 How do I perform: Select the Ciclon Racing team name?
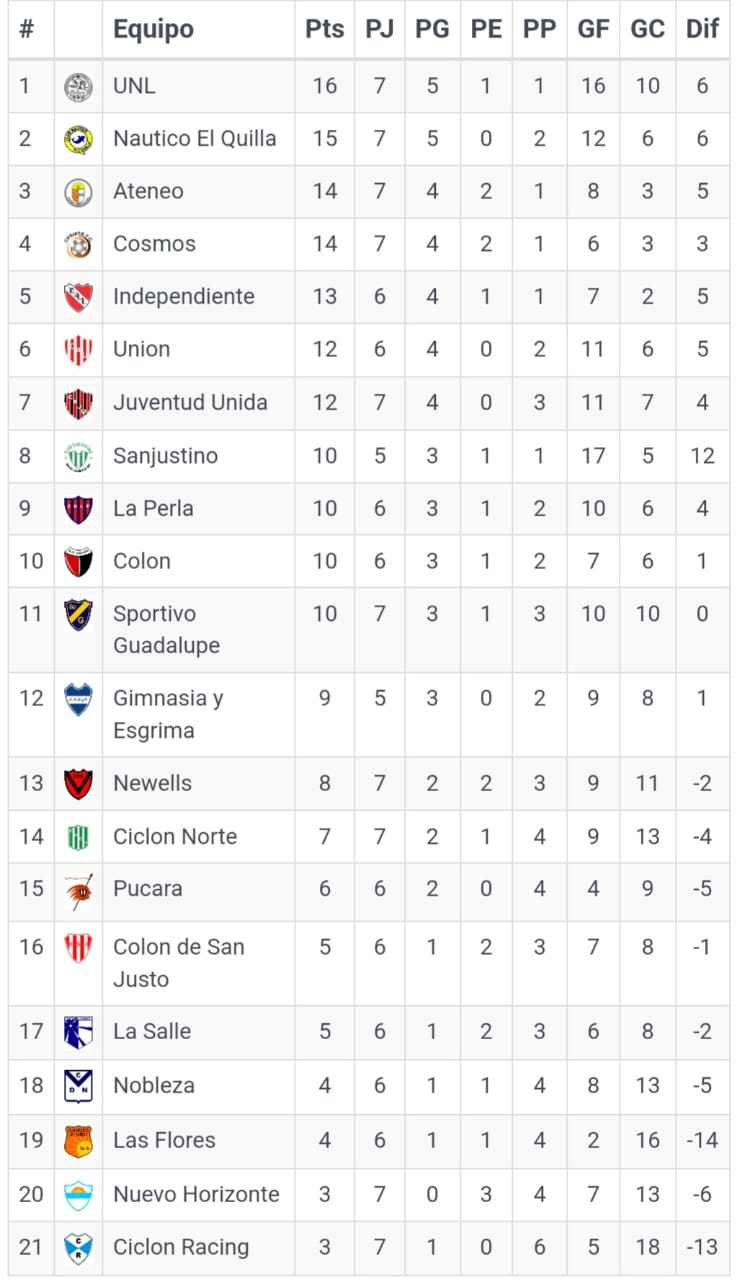181,1247
